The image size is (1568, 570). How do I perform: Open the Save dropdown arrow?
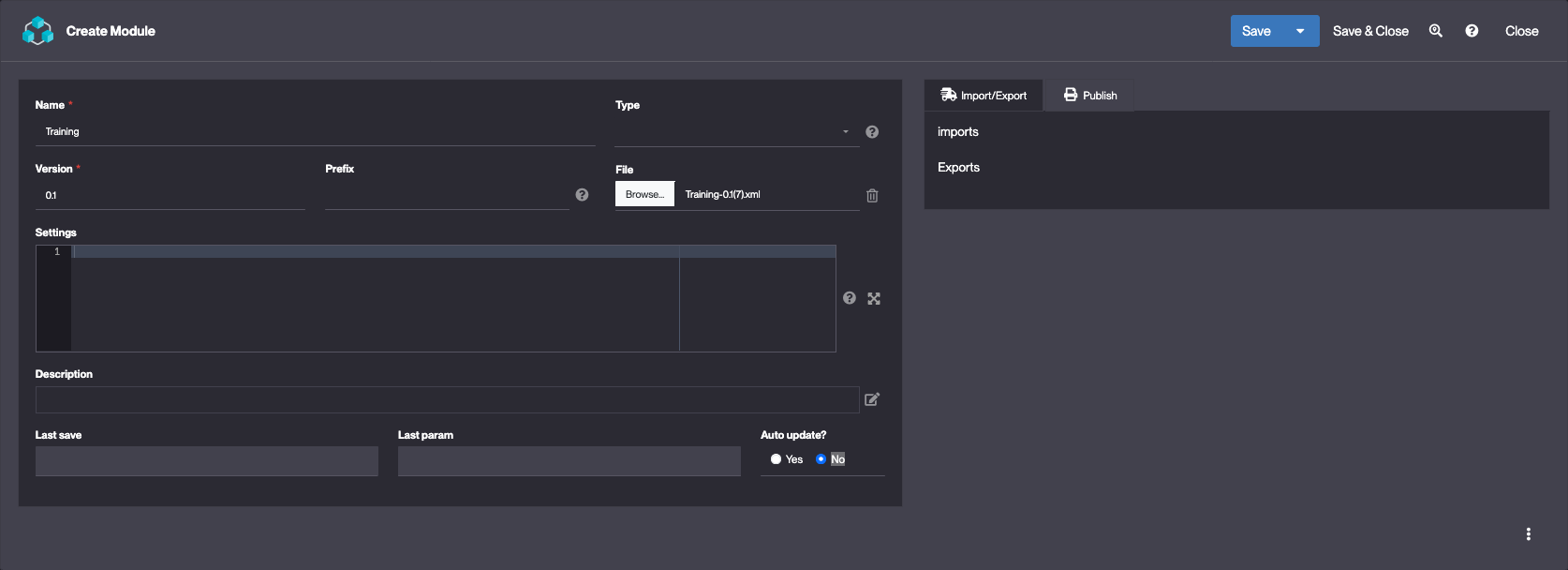tap(1300, 31)
